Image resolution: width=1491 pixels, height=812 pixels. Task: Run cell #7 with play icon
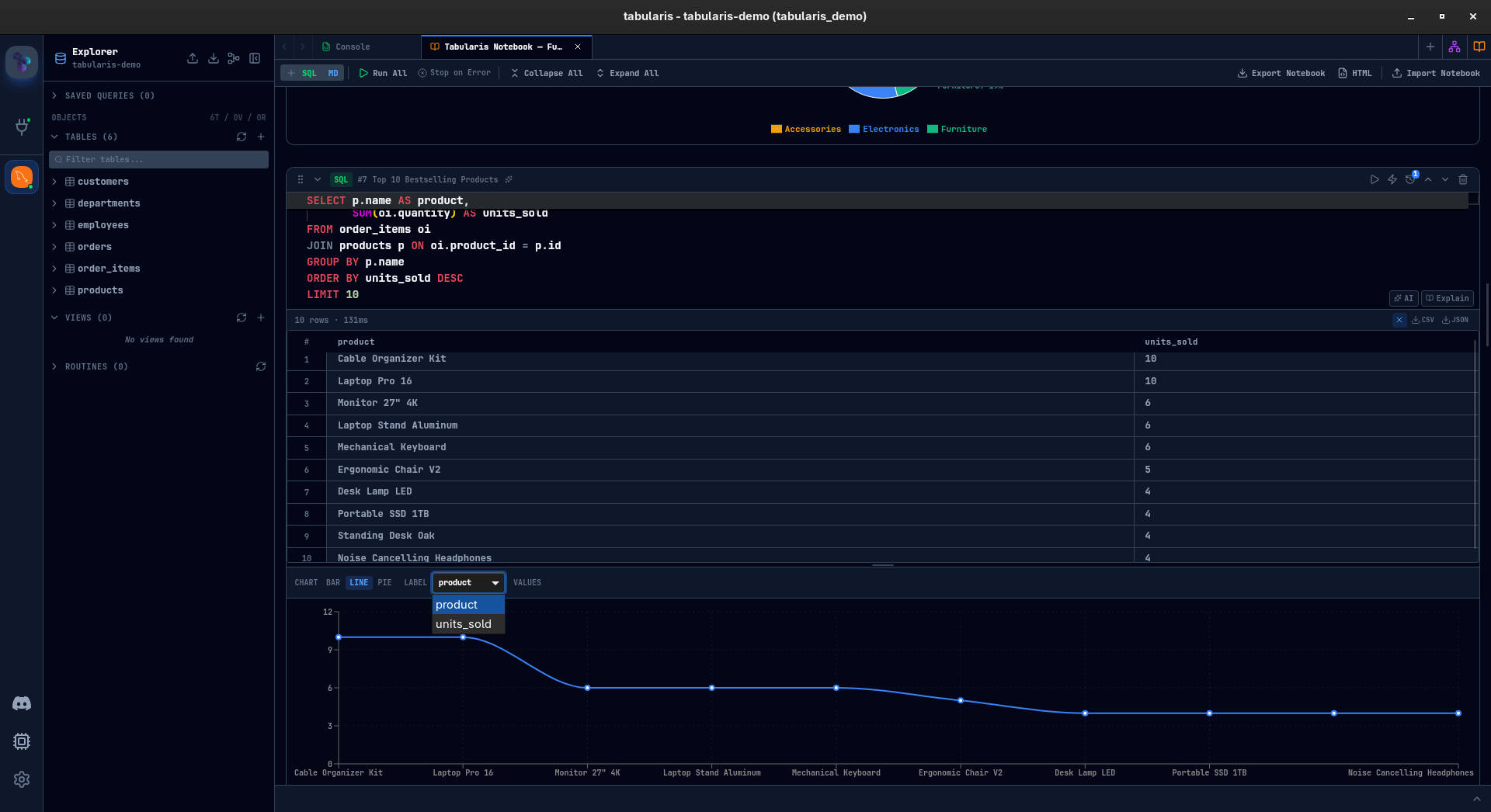[x=1375, y=179]
